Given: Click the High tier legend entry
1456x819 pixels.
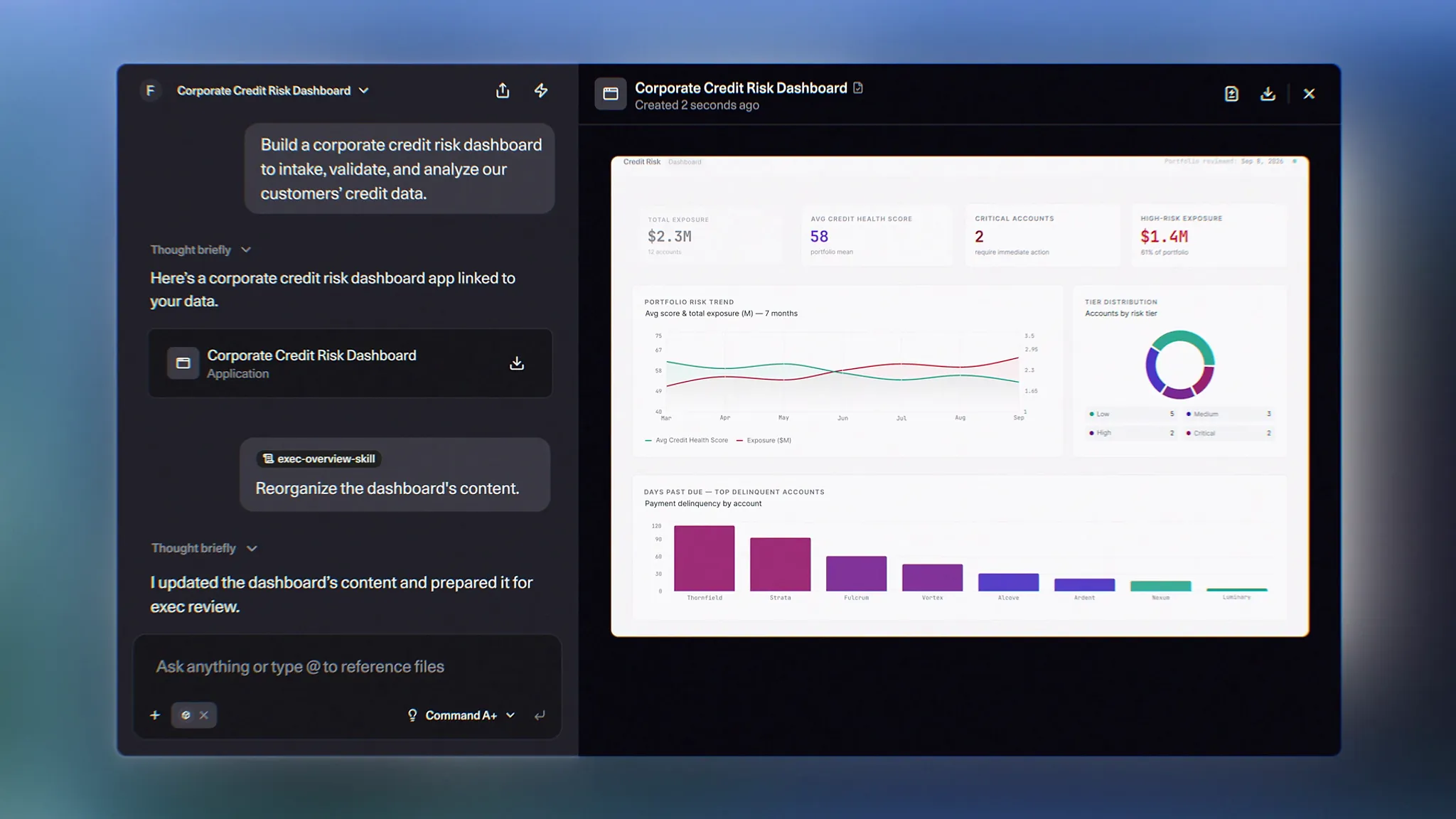Looking at the screenshot, I should click(1132, 433).
